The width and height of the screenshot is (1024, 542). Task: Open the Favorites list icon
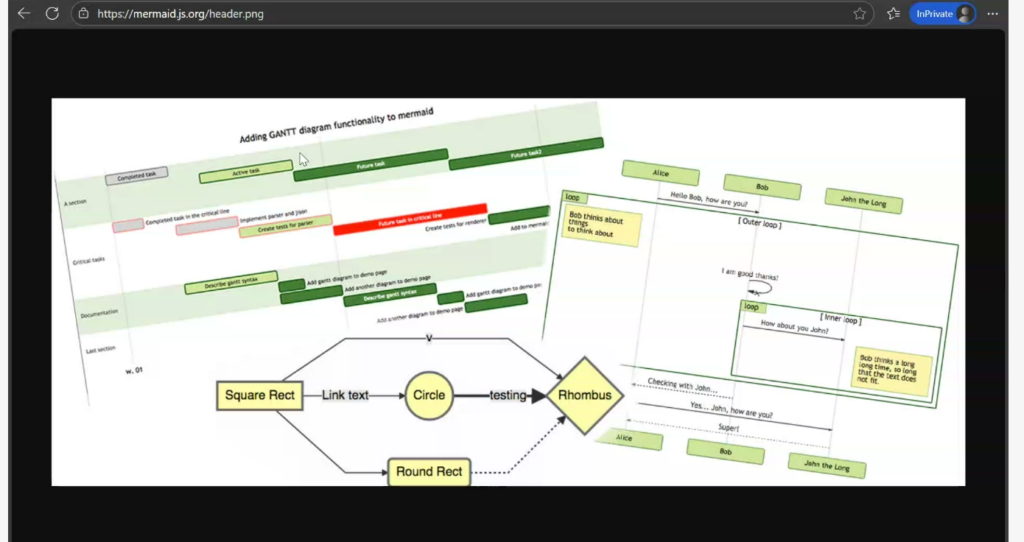[x=893, y=14]
